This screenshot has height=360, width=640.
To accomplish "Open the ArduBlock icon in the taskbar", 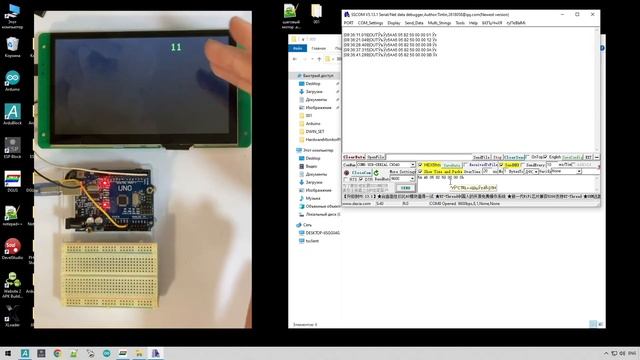I will tap(24, 353).
